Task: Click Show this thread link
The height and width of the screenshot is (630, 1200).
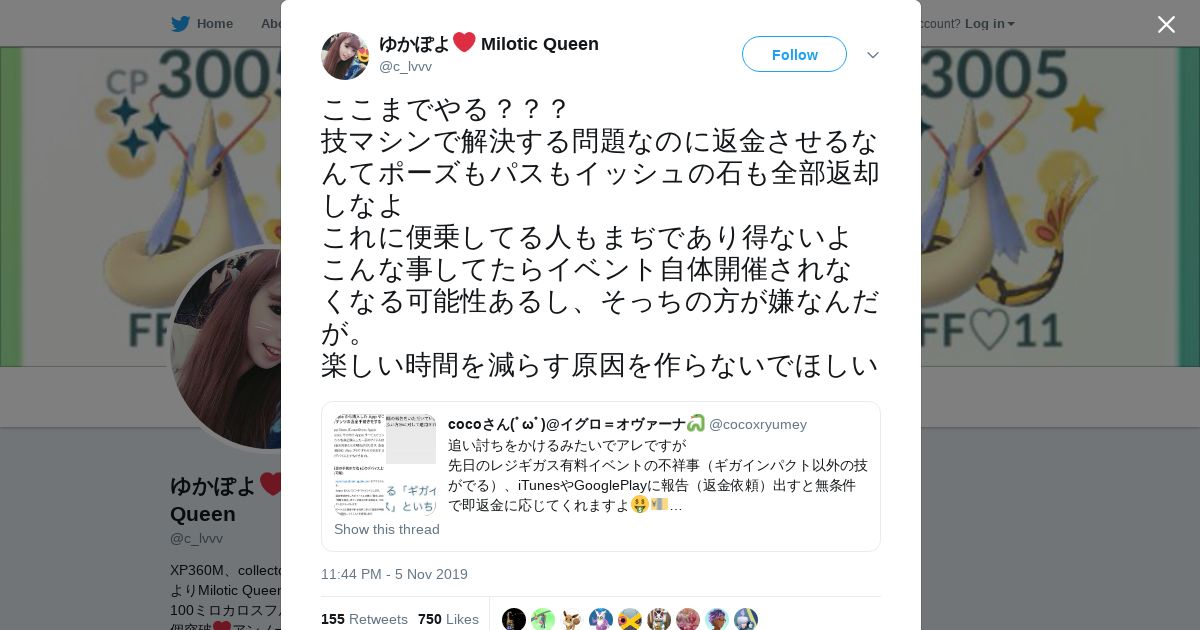Action: (x=387, y=529)
